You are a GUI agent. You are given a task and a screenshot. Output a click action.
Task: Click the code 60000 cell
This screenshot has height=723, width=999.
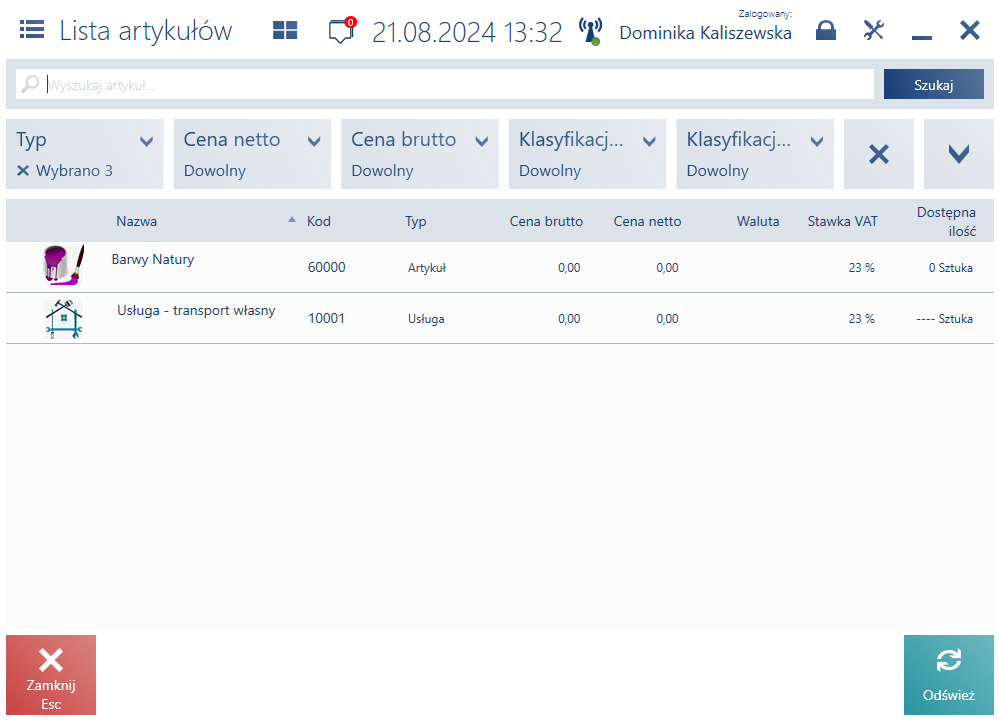[326, 267]
